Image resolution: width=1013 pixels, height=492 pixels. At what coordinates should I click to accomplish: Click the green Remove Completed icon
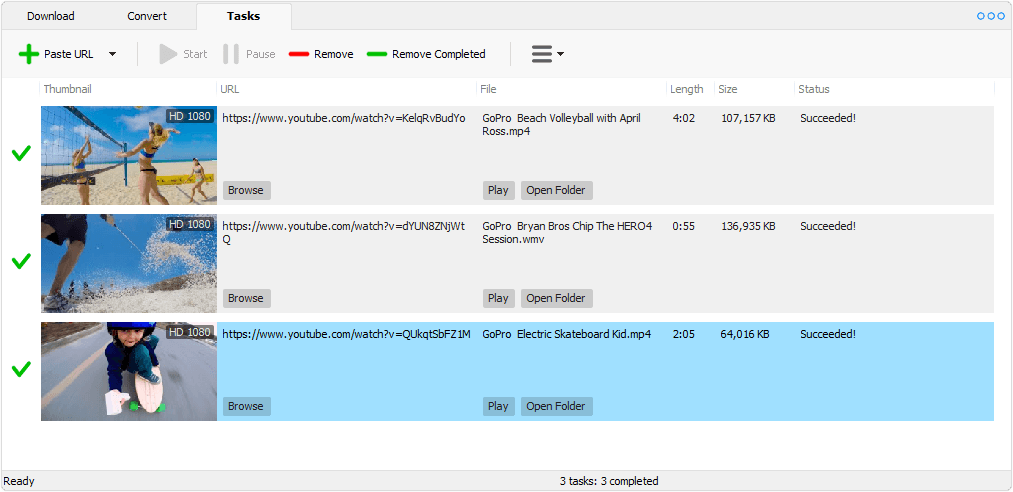(377, 54)
